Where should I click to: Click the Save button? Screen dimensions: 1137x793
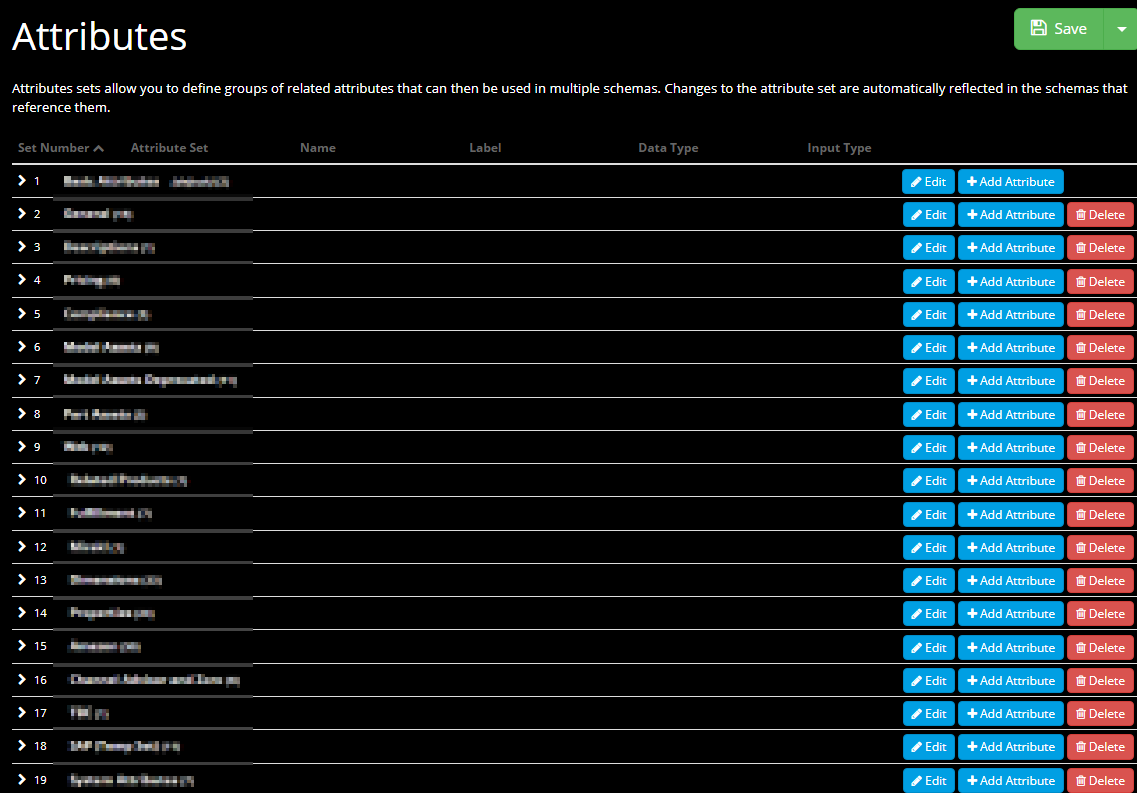coord(1058,29)
